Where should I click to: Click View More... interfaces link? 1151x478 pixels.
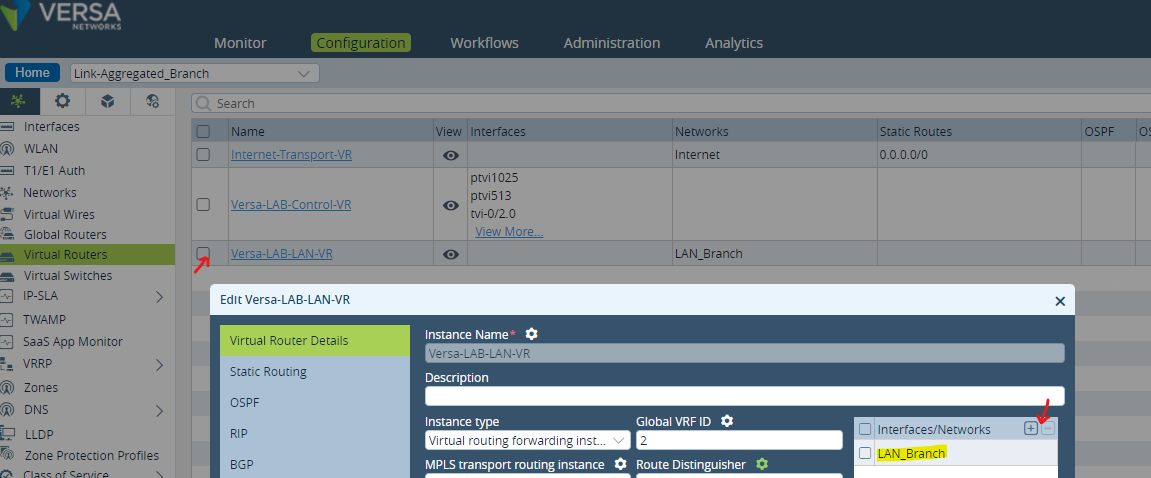pyautogui.click(x=509, y=232)
